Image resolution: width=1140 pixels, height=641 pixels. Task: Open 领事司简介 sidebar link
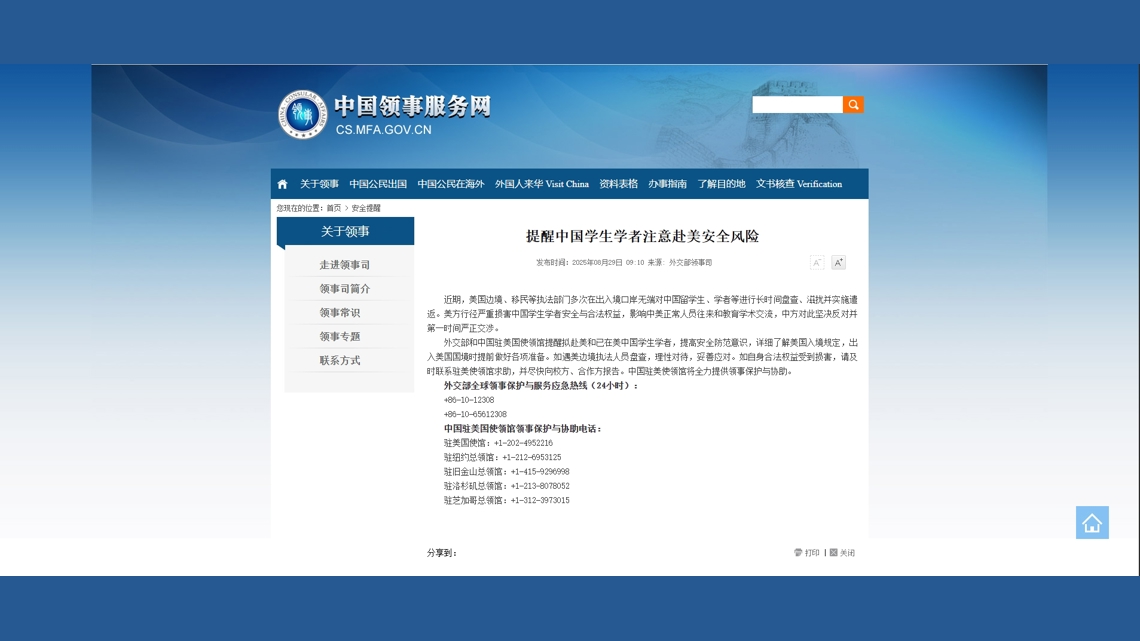click(345, 289)
